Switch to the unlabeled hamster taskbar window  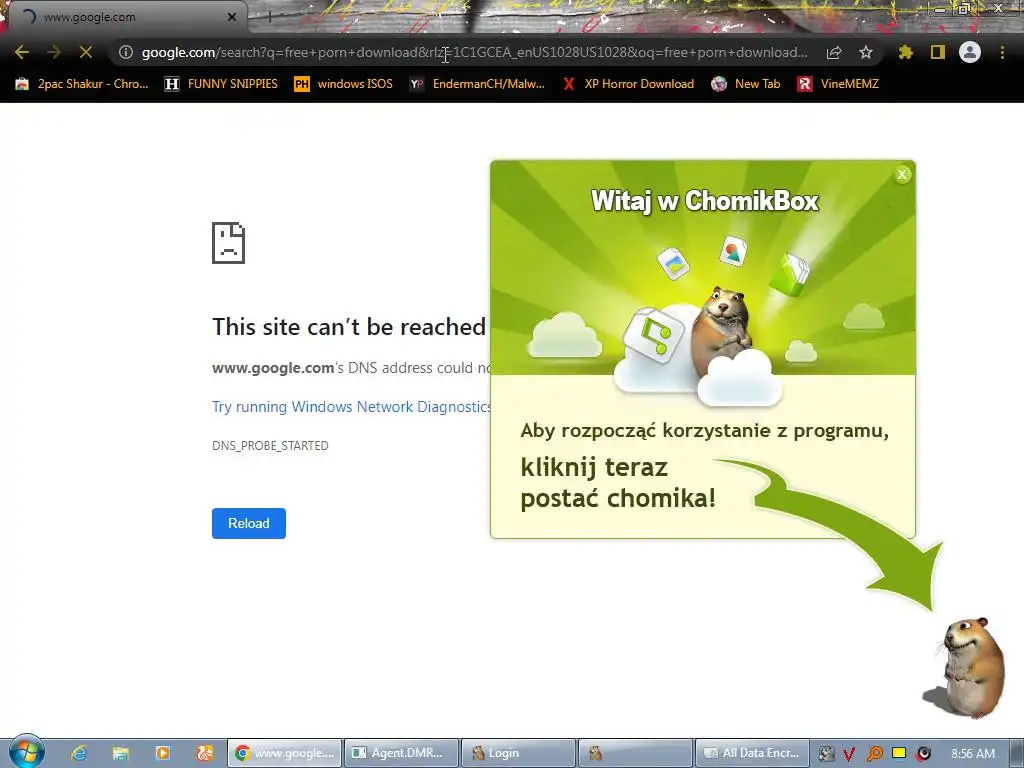635,753
